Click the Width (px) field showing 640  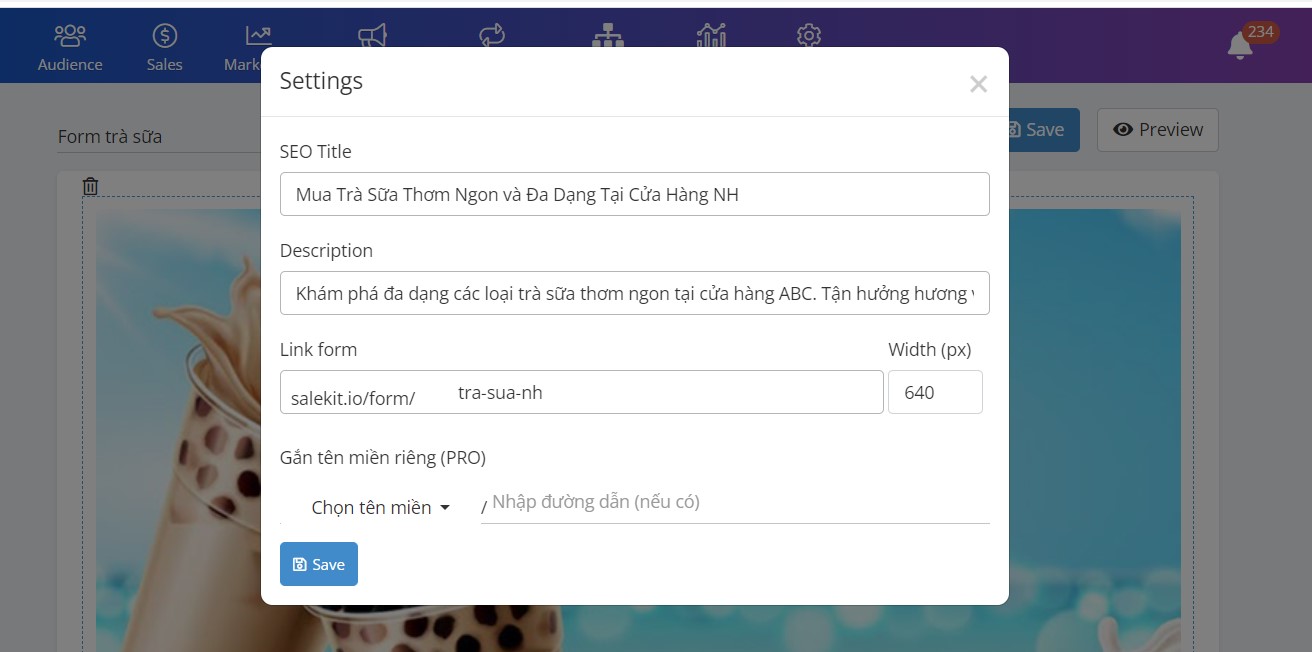click(935, 392)
